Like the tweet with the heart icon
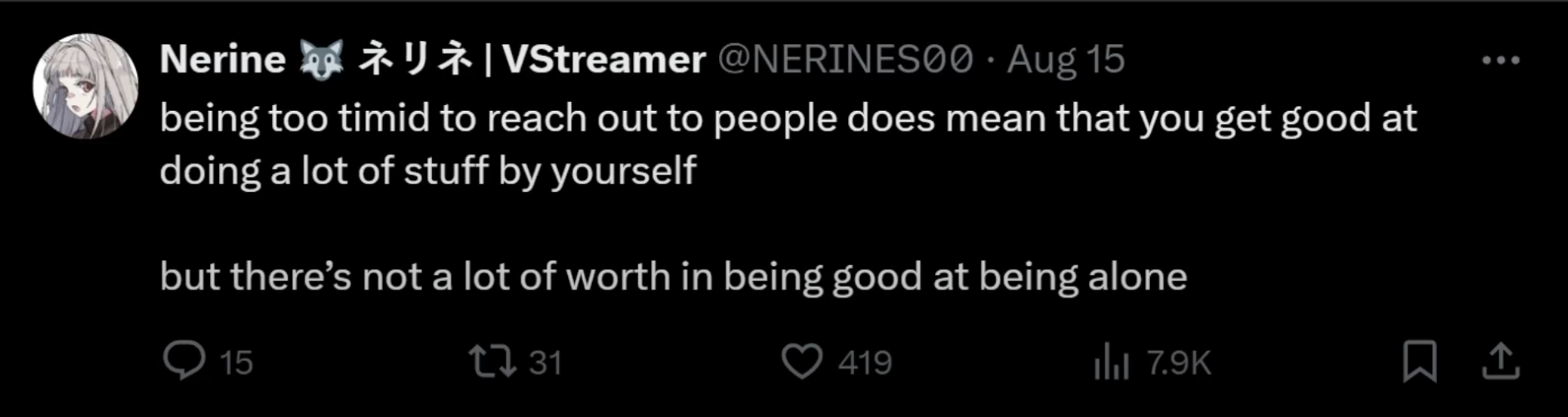1568x417 pixels. pyautogui.click(x=802, y=362)
